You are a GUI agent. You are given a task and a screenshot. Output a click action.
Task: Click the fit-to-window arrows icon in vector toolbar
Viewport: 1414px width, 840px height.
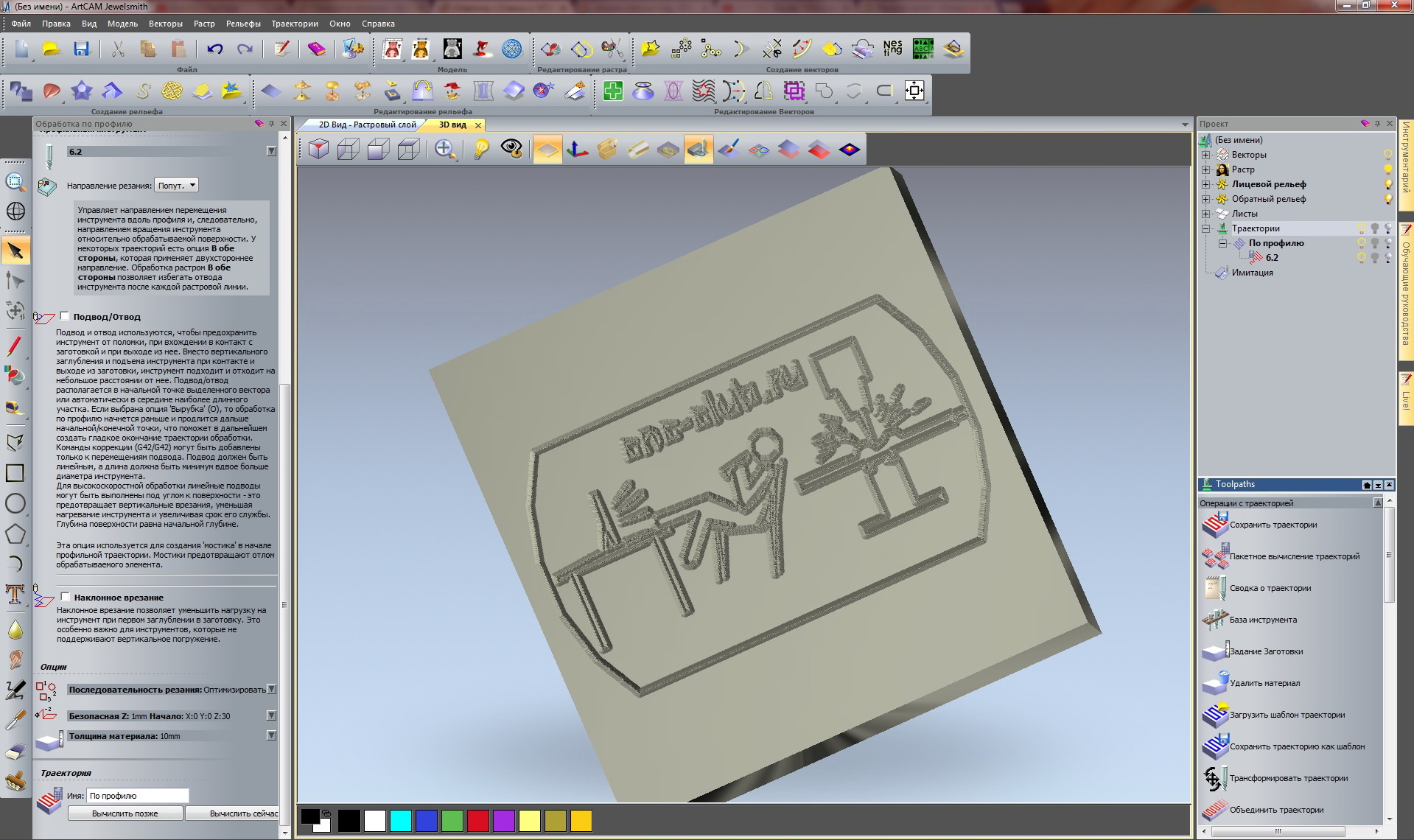click(x=914, y=91)
